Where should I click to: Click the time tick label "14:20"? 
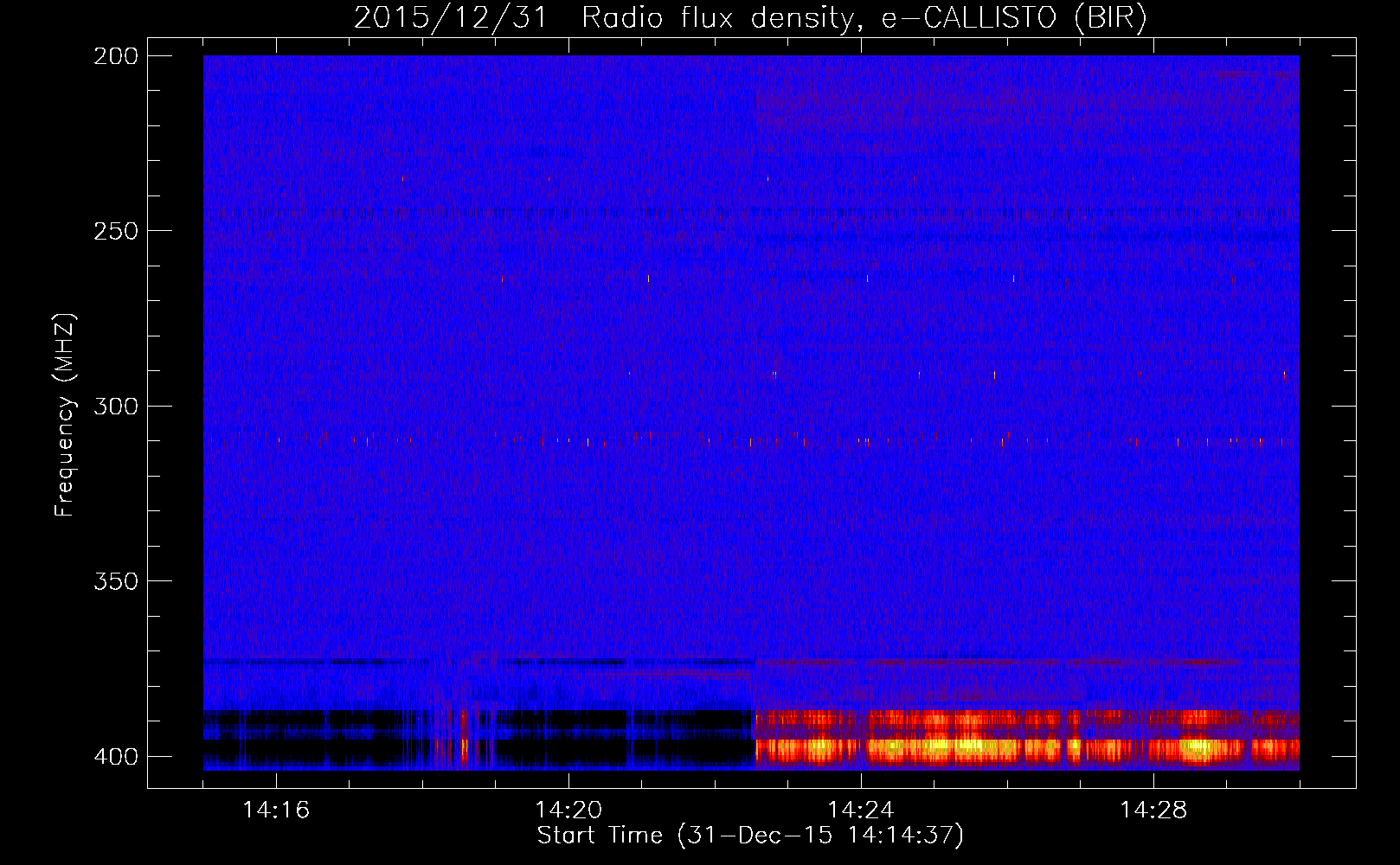(x=568, y=811)
